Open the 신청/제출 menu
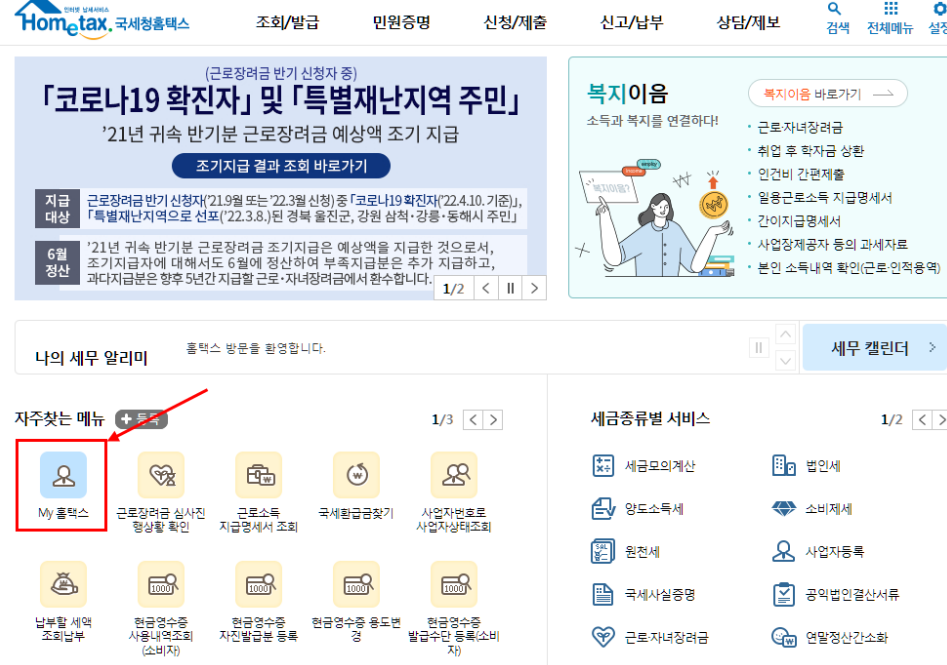The width and height of the screenshot is (947, 665). pyautogui.click(x=515, y=22)
